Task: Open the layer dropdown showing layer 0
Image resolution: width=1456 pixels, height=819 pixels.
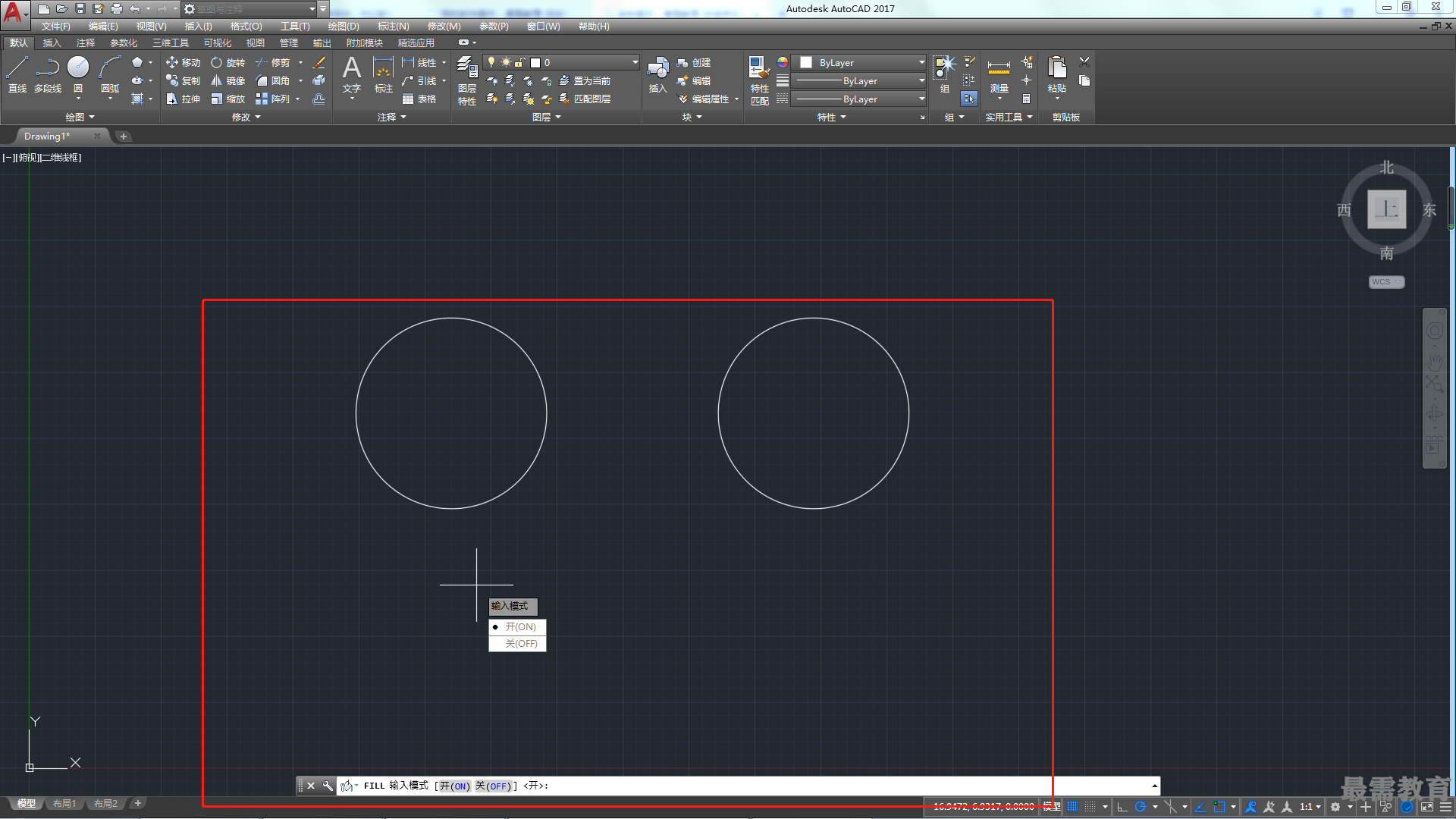Action: pyautogui.click(x=561, y=63)
